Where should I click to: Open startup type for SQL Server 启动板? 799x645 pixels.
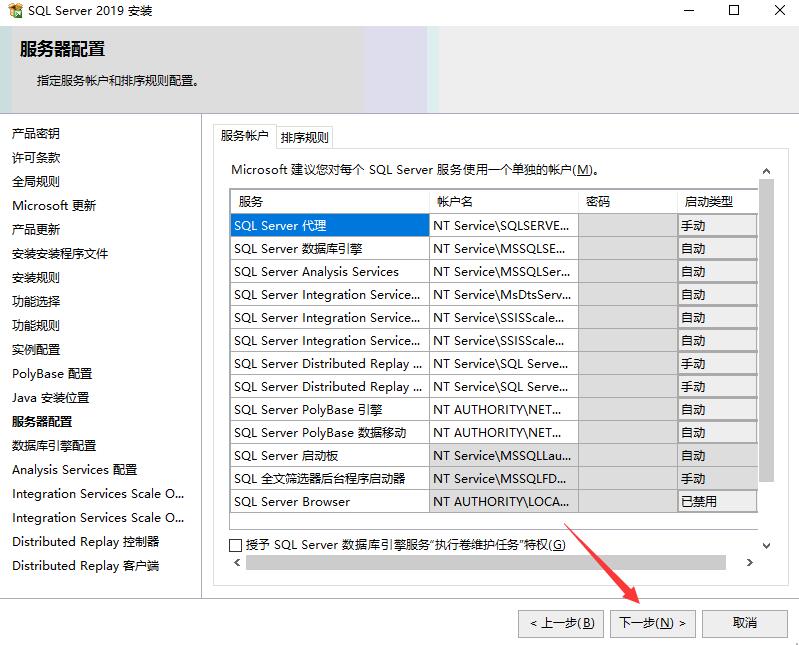(717, 455)
